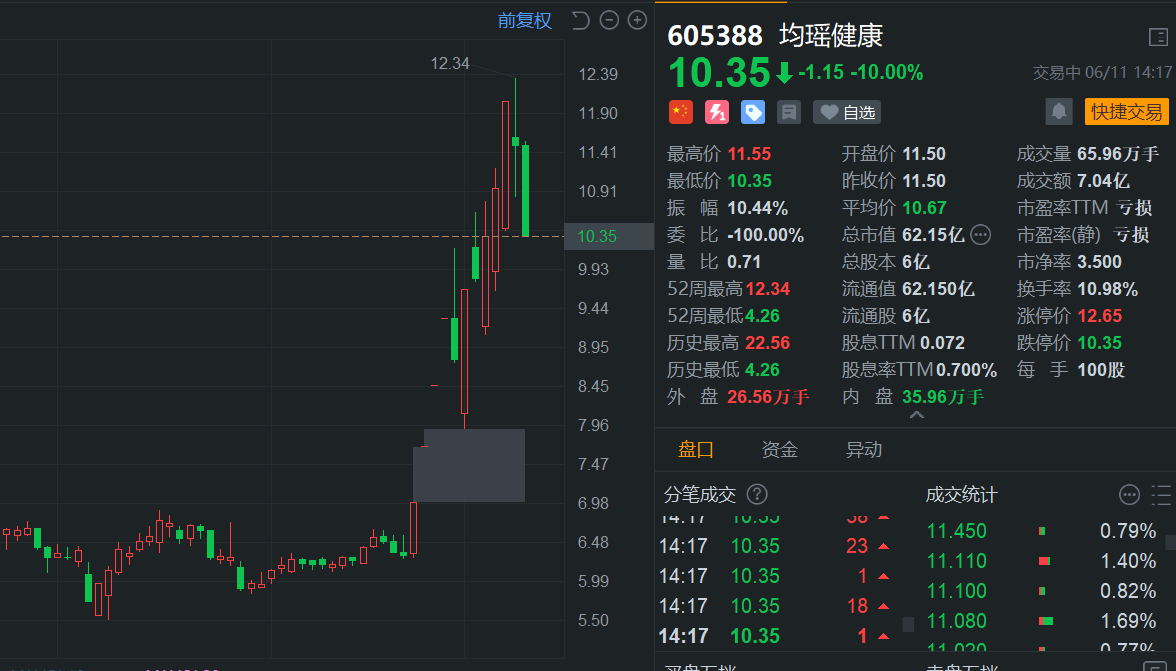Viewport: 1176px width, 671px height.
Task: Select the 14:17 trade row with volume 23
Action: tap(775, 546)
